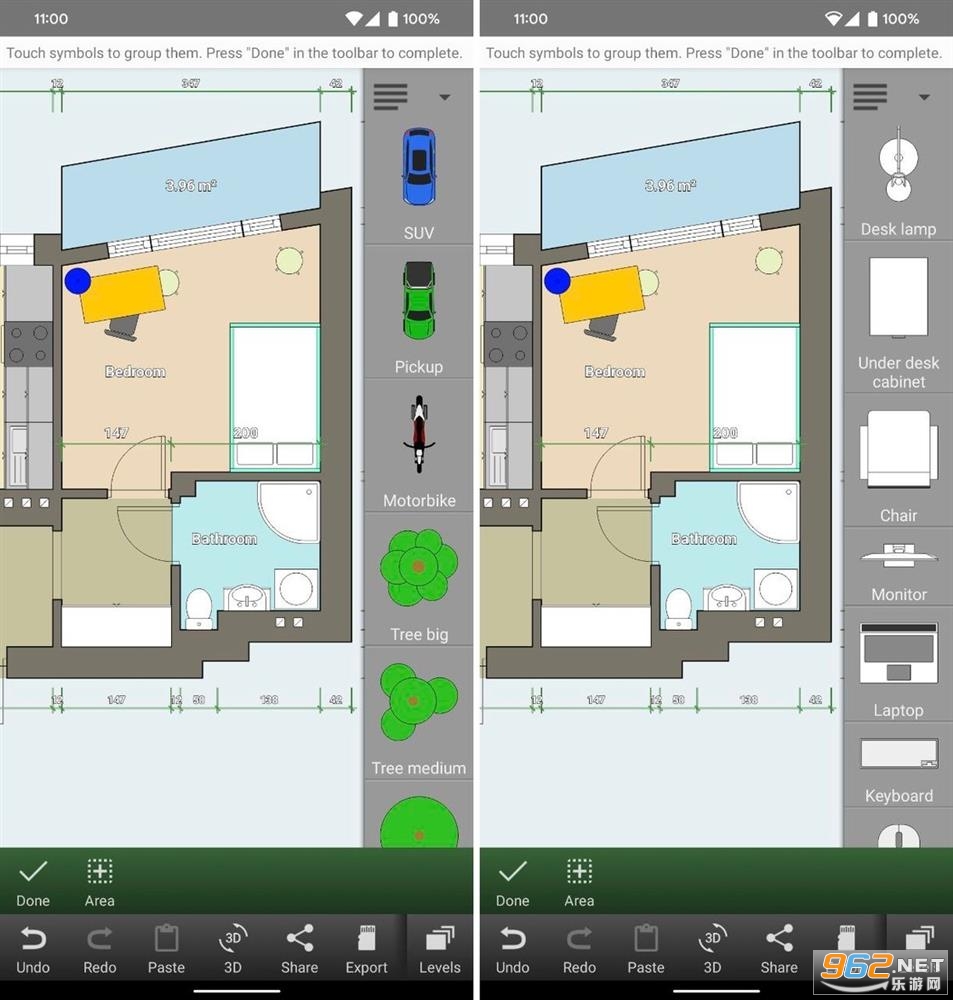Image resolution: width=953 pixels, height=1000 pixels.
Task: Tap Export in left screen toolbar
Action: coord(366,950)
